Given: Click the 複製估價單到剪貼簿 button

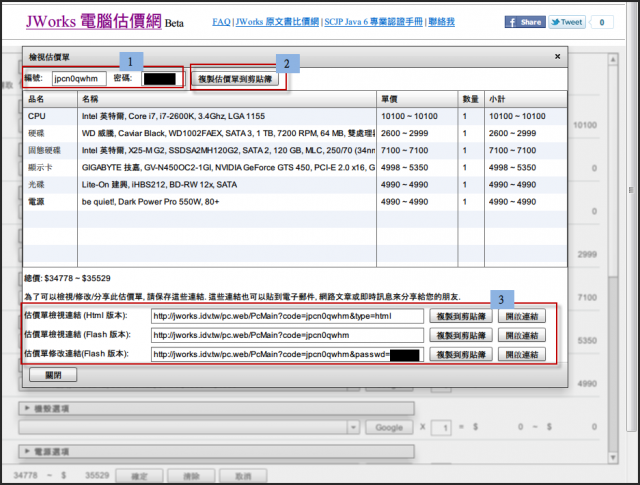Looking at the screenshot, I should coord(235,79).
